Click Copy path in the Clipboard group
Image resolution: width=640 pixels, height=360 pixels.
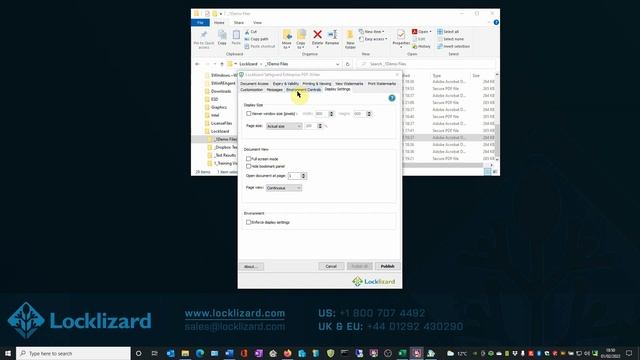256,39
